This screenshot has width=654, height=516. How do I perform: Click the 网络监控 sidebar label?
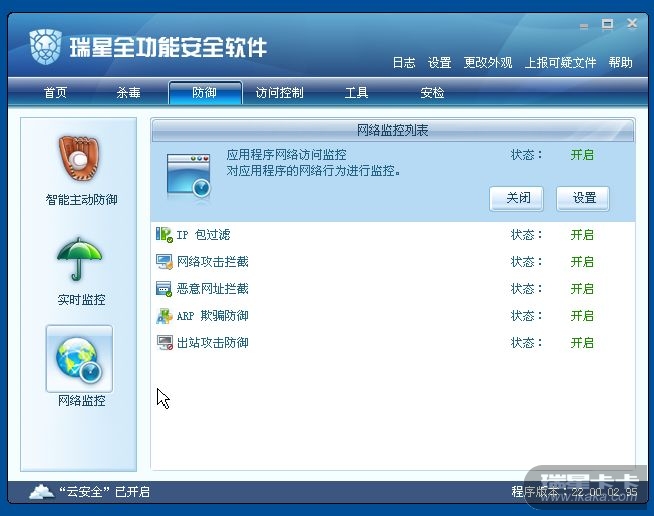click(81, 401)
